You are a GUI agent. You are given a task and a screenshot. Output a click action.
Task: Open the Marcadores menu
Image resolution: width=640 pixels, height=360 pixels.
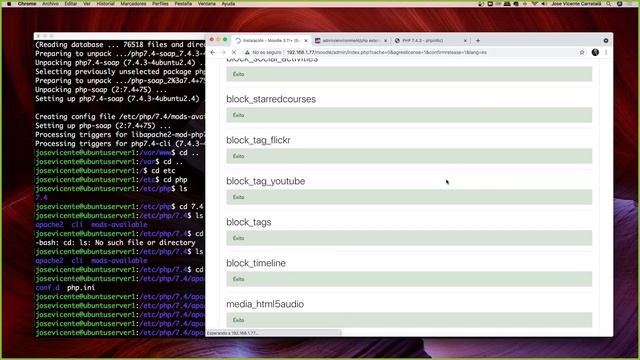click(133, 4)
